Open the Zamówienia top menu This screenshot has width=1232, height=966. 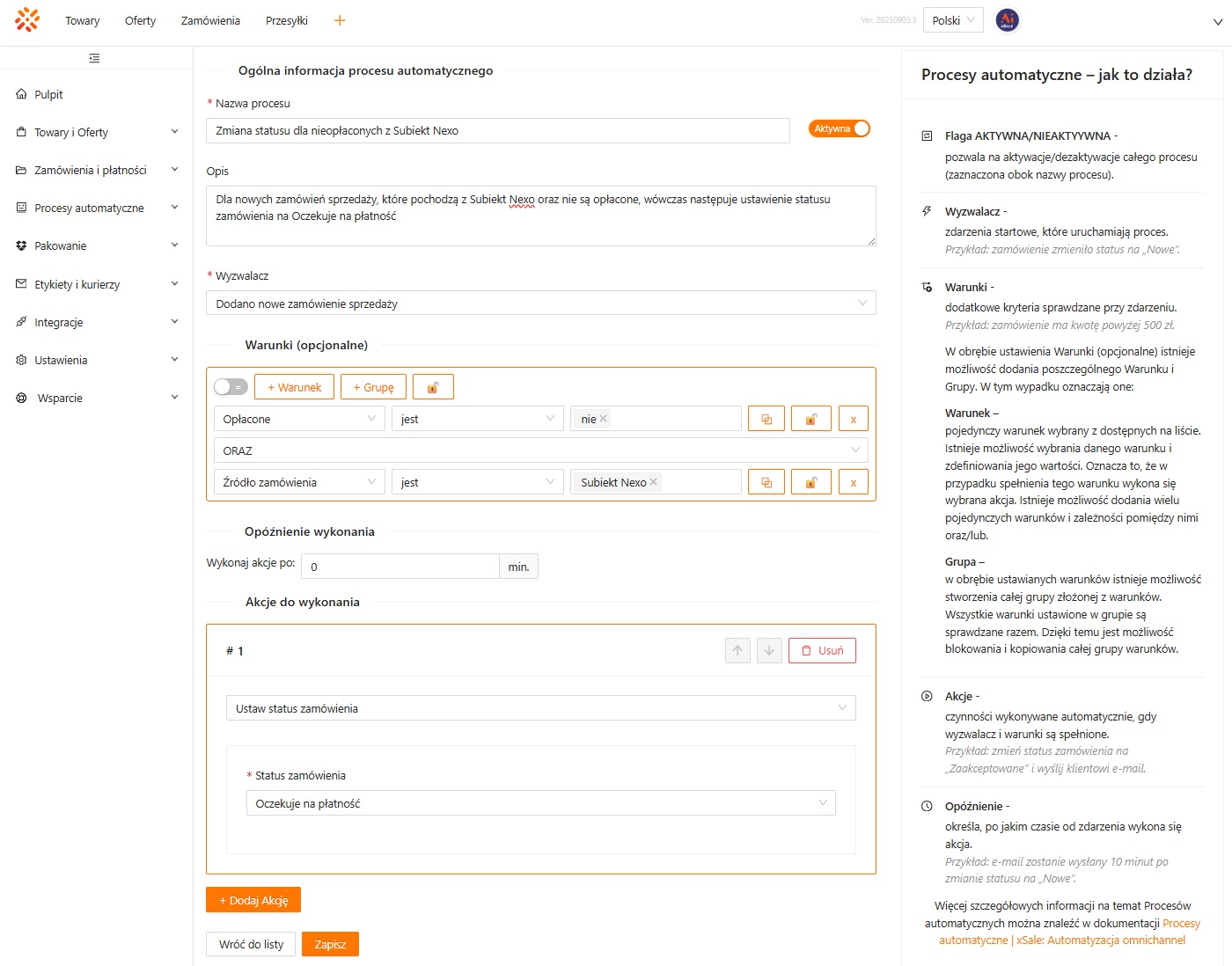pos(210,20)
